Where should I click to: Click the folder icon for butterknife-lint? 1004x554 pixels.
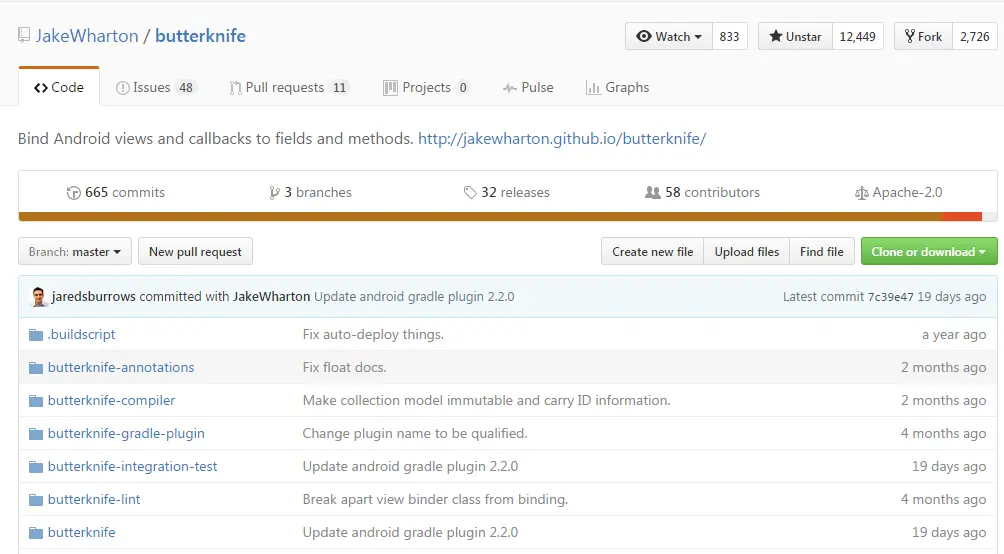(36, 500)
